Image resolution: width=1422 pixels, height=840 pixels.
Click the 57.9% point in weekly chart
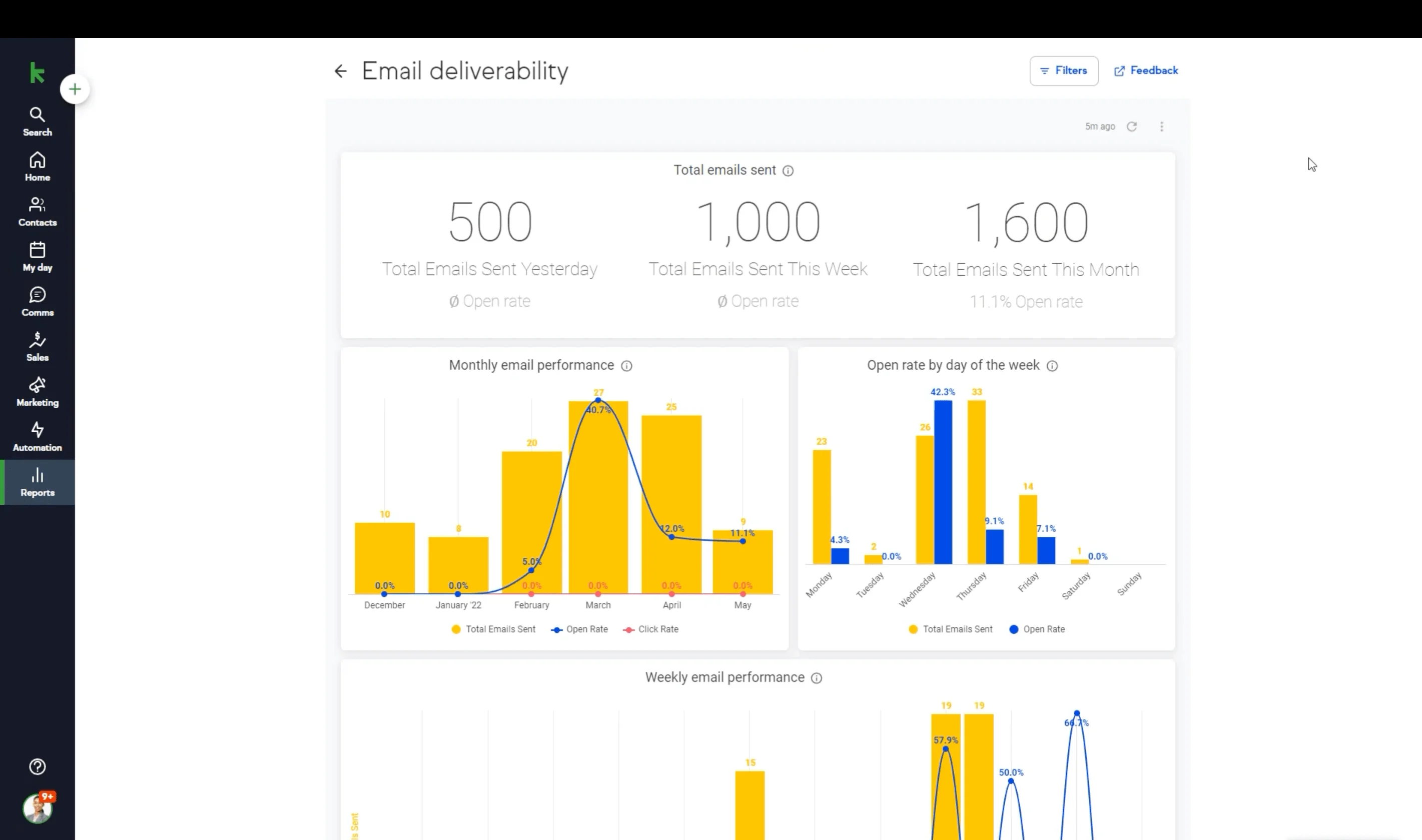click(945, 749)
